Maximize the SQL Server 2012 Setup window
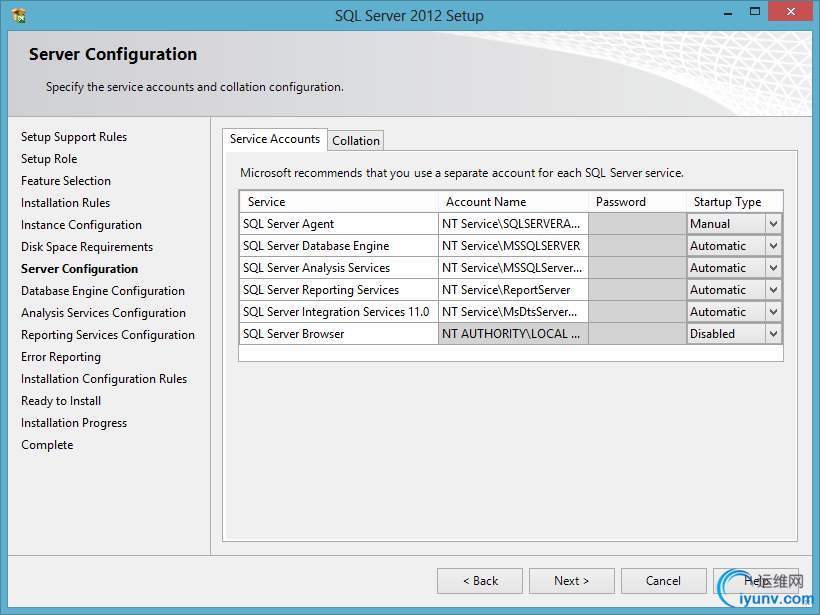820x615 pixels. click(x=755, y=12)
